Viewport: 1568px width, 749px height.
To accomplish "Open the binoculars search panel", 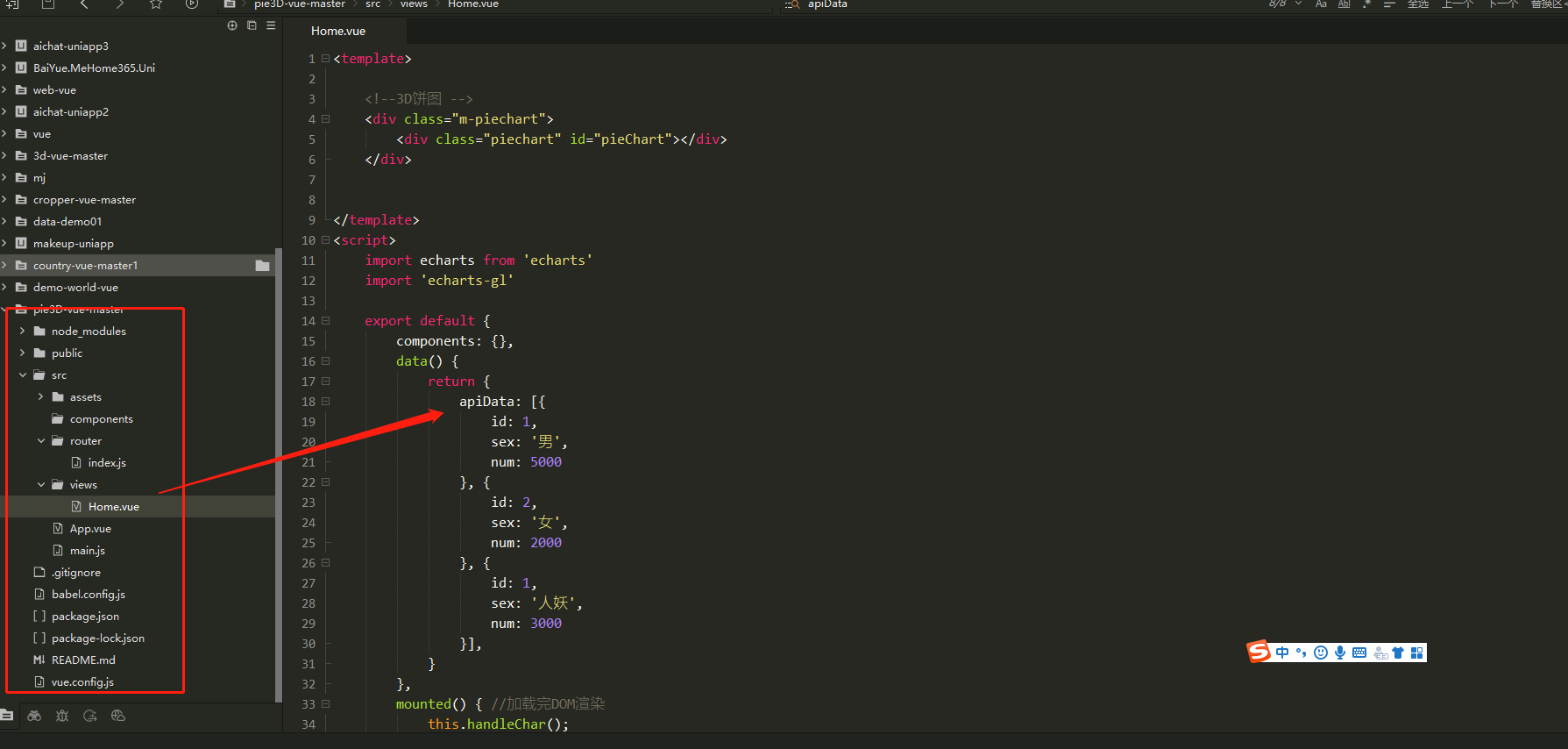I will (x=34, y=716).
